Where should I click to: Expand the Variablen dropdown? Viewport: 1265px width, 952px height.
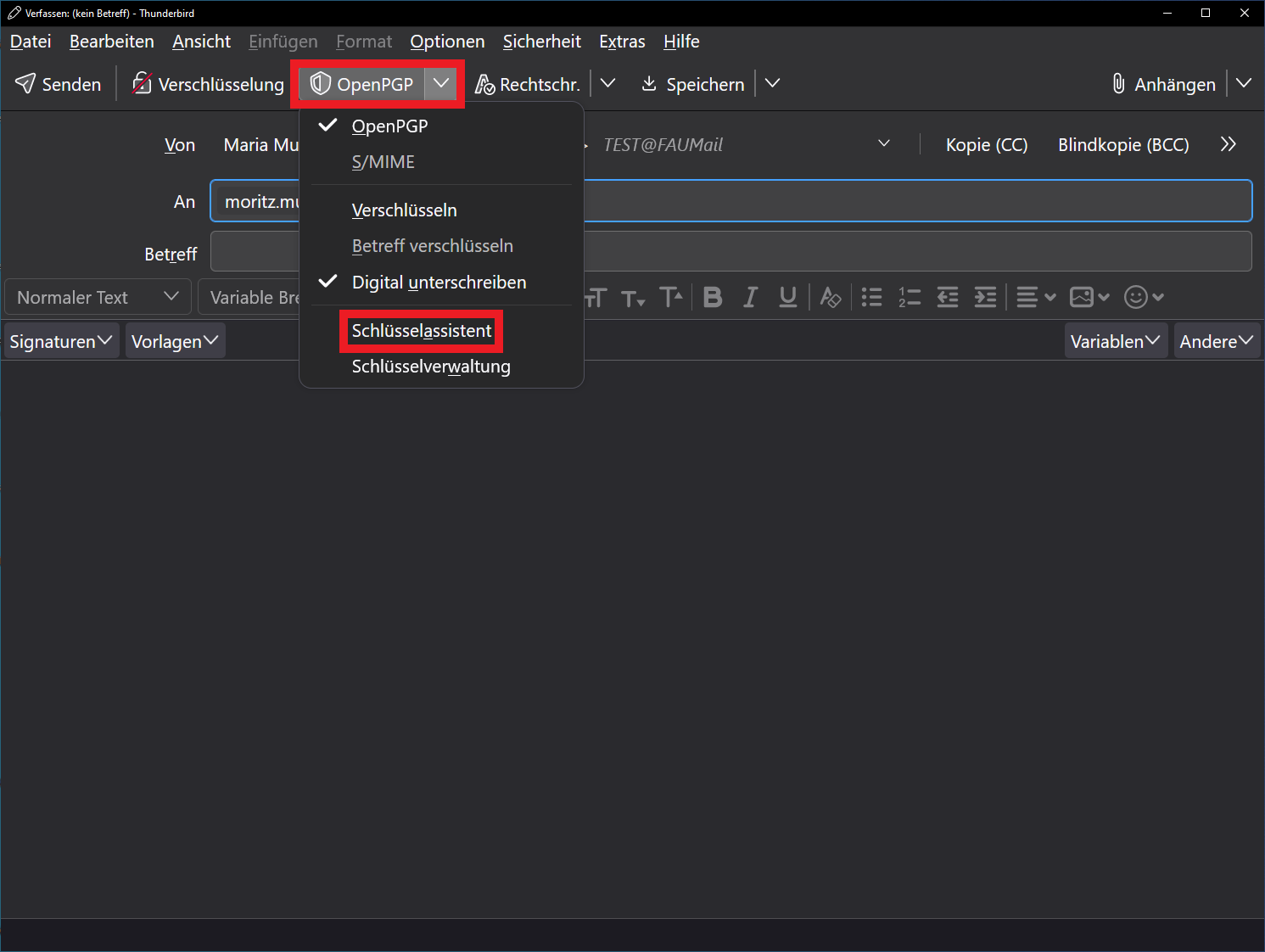[1115, 341]
